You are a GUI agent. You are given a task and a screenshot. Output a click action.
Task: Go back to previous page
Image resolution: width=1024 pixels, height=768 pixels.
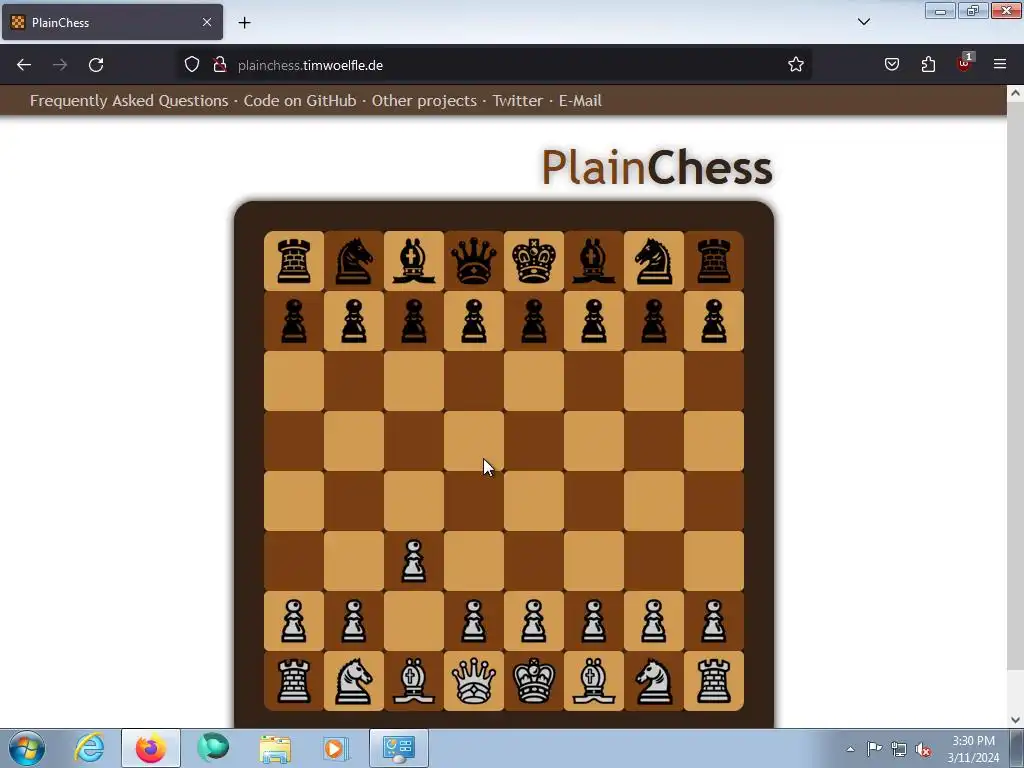[24, 65]
